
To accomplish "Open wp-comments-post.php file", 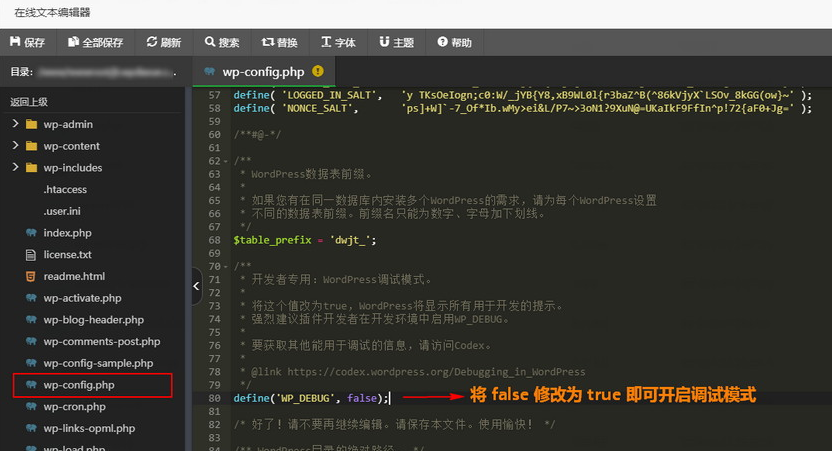I will tap(102, 342).
